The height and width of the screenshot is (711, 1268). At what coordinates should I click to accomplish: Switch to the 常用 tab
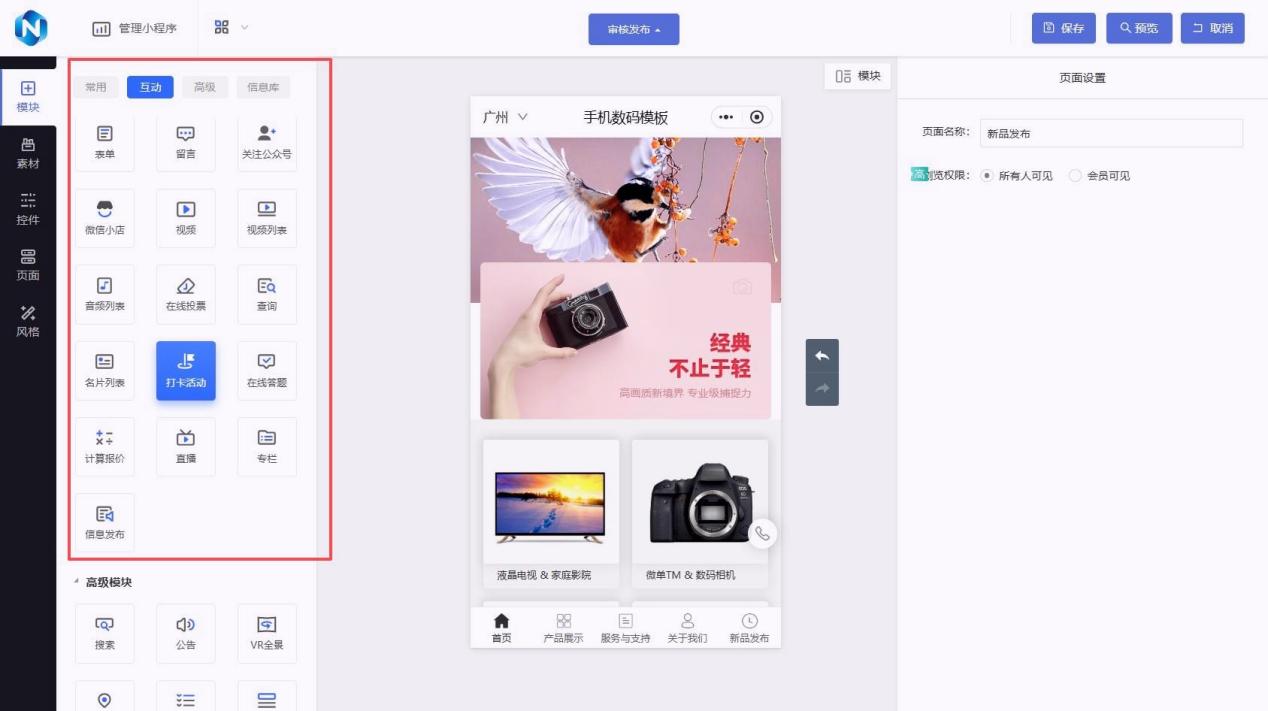coord(95,88)
